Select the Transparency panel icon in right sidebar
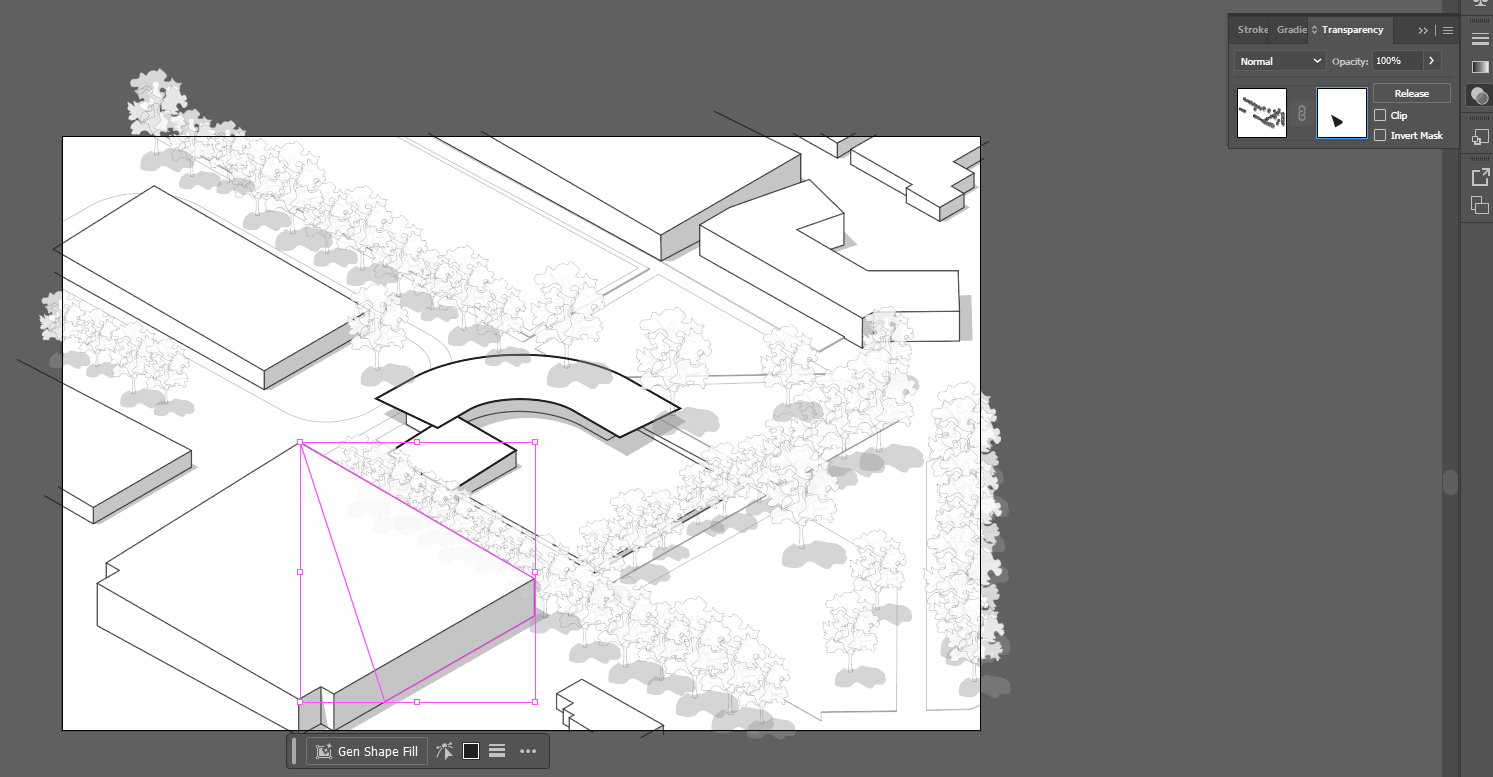Screen dimensions: 1493x777 pos(1481,95)
